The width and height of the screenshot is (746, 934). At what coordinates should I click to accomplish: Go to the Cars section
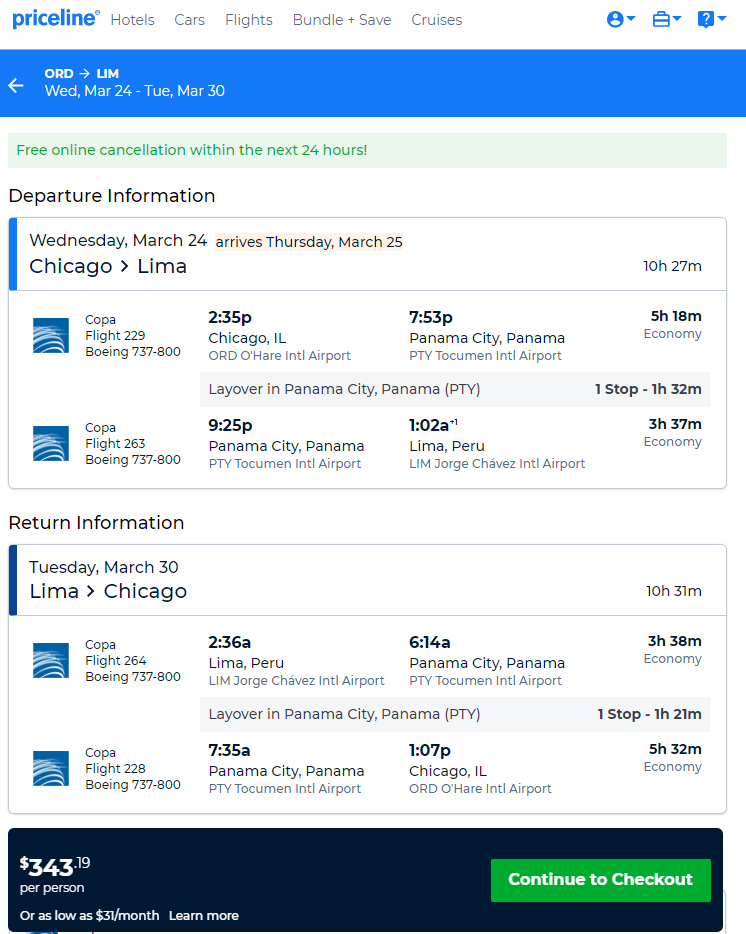click(x=189, y=20)
